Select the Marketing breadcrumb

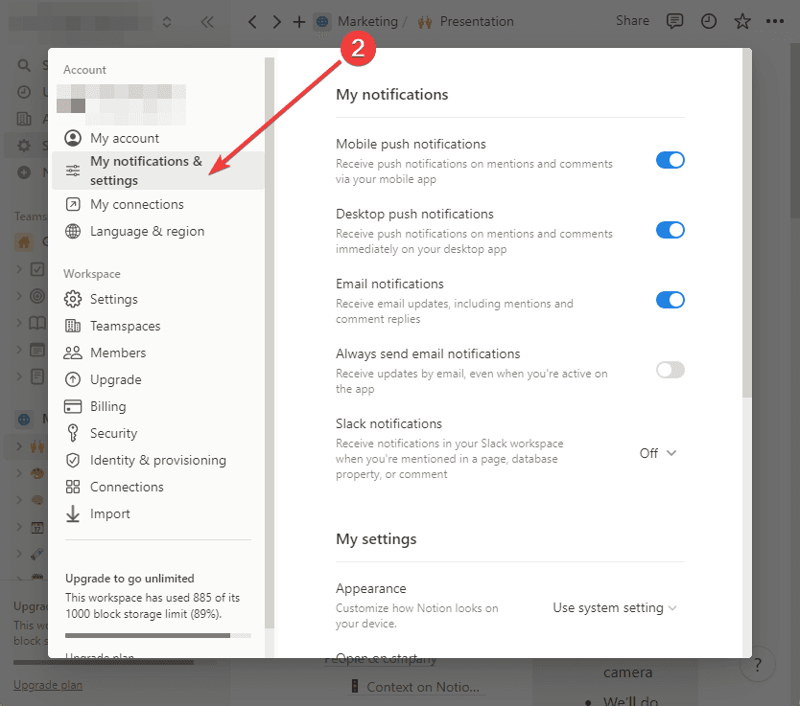[369, 20]
